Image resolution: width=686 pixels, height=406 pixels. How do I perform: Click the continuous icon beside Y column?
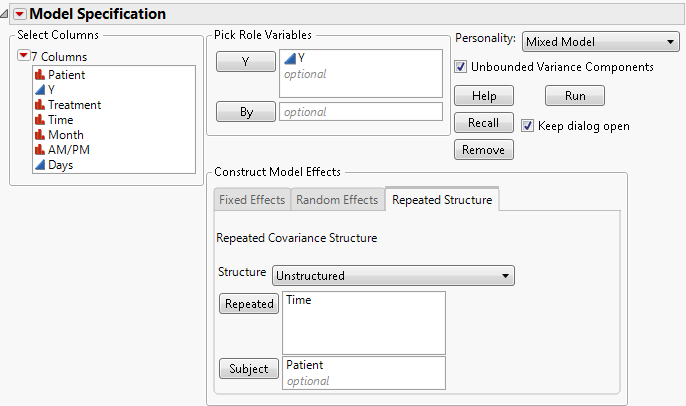coord(40,90)
